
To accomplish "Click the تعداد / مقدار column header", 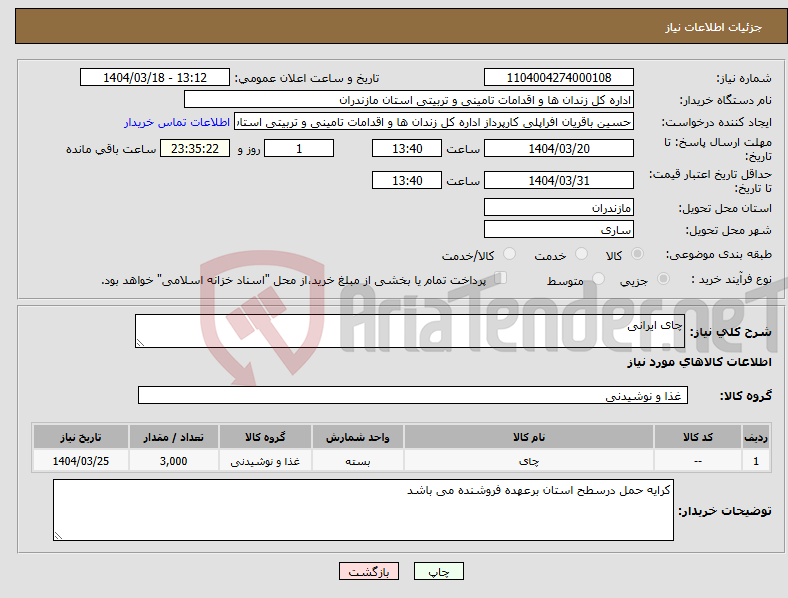I will coord(173,437).
